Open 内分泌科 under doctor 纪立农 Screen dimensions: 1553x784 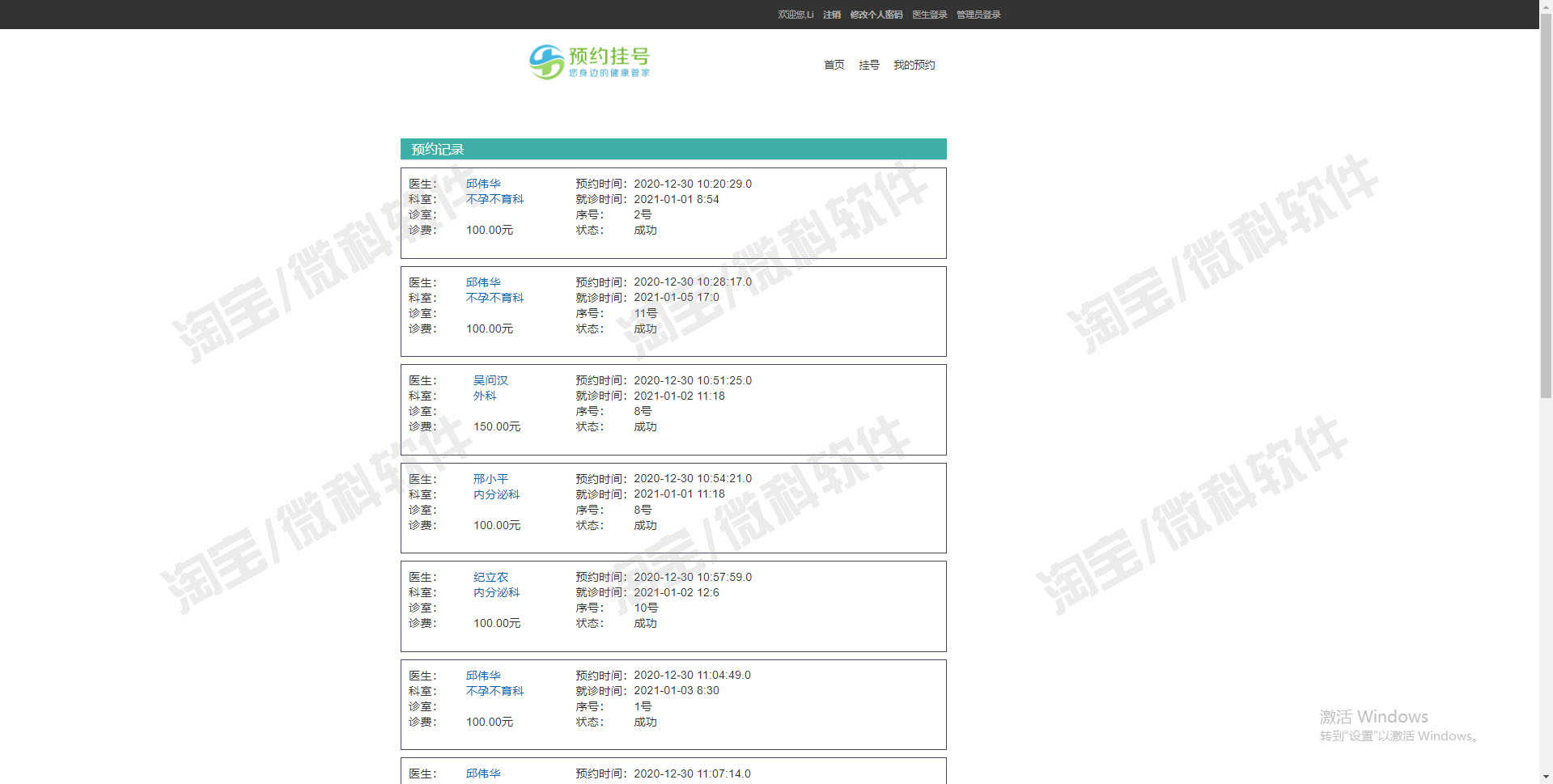tap(496, 592)
